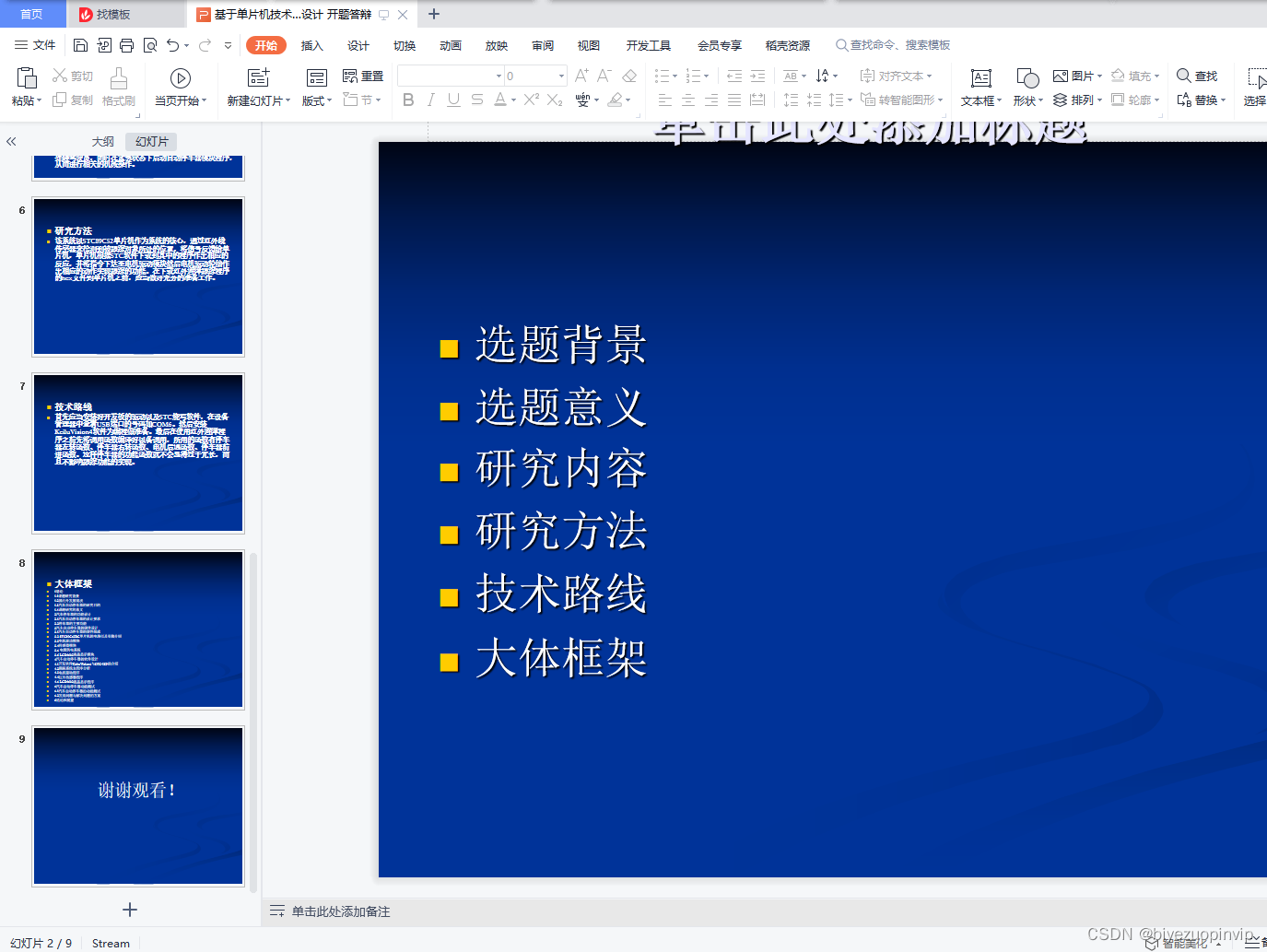This screenshot has width=1267, height=952.
Task: Open shape Fill (填充) color
Action: coord(1135,76)
